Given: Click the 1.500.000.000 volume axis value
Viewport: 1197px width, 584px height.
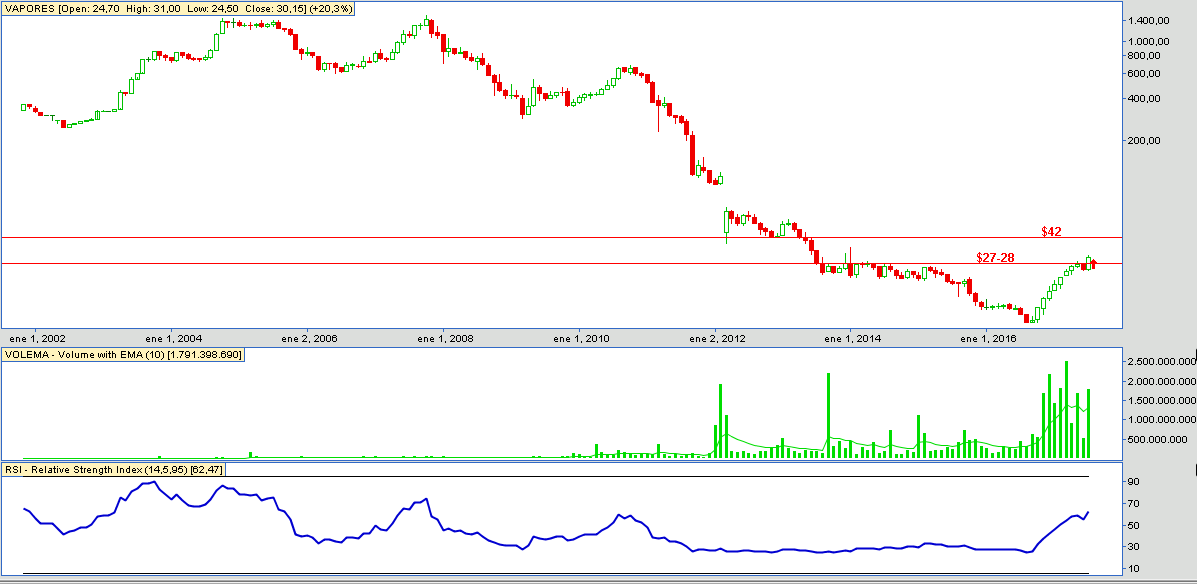Looking at the screenshot, I should point(1160,400).
